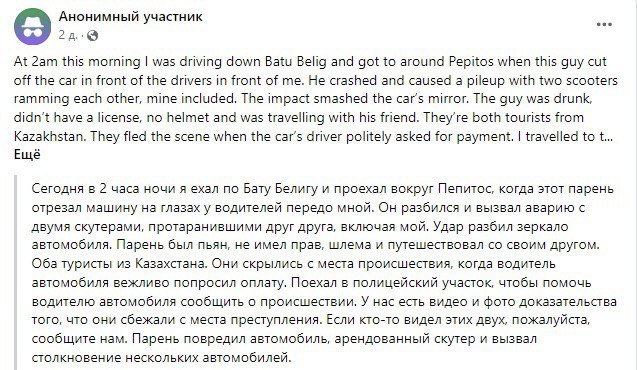Click the truncated text ending I travelled to t...

566,136
